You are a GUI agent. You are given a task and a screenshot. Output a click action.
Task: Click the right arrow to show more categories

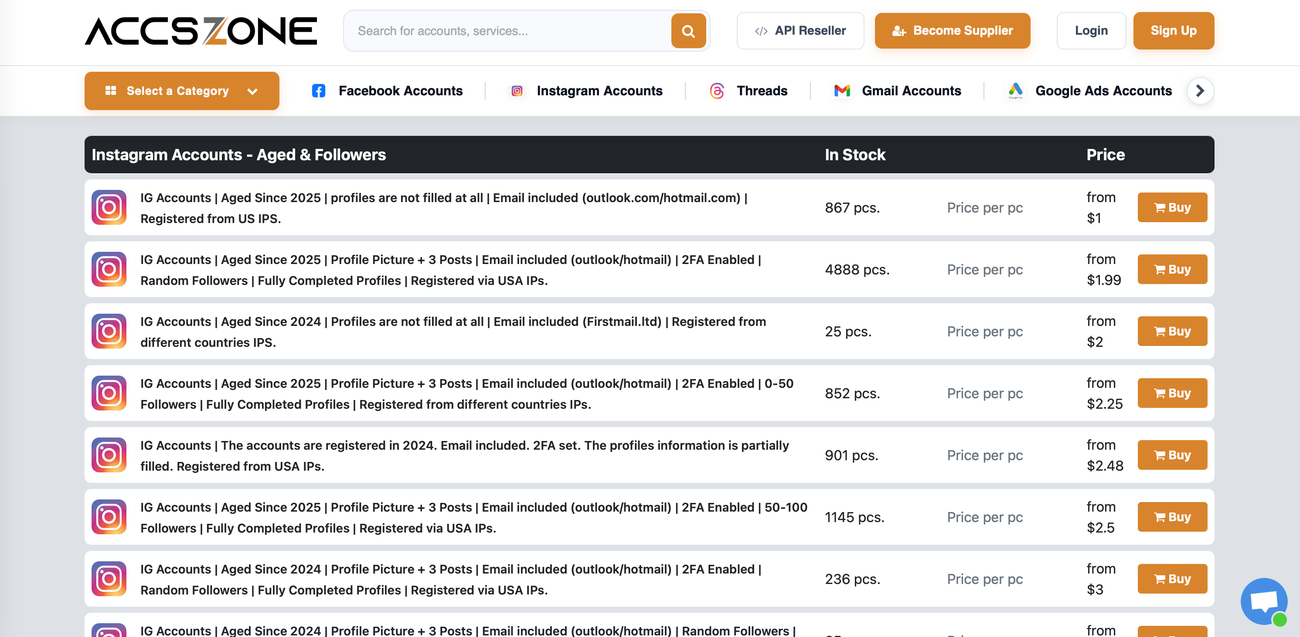[1200, 91]
